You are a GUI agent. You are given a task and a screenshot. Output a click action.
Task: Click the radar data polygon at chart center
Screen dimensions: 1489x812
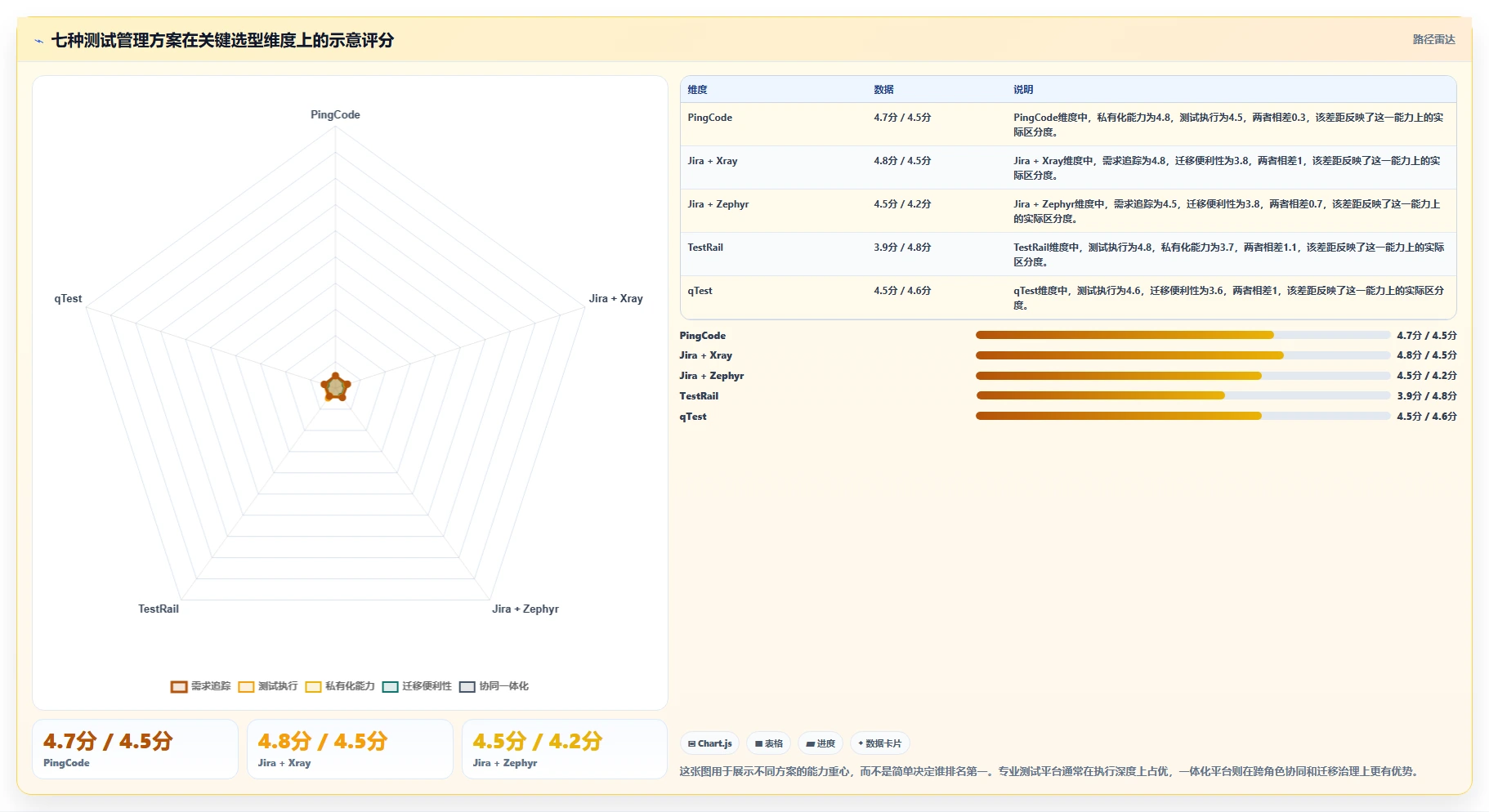(x=336, y=387)
